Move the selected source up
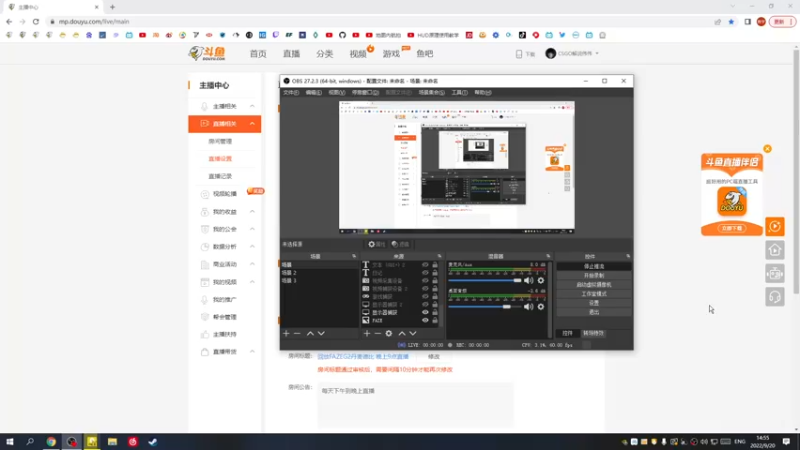This screenshot has width=800, height=450. pyautogui.click(x=402, y=333)
